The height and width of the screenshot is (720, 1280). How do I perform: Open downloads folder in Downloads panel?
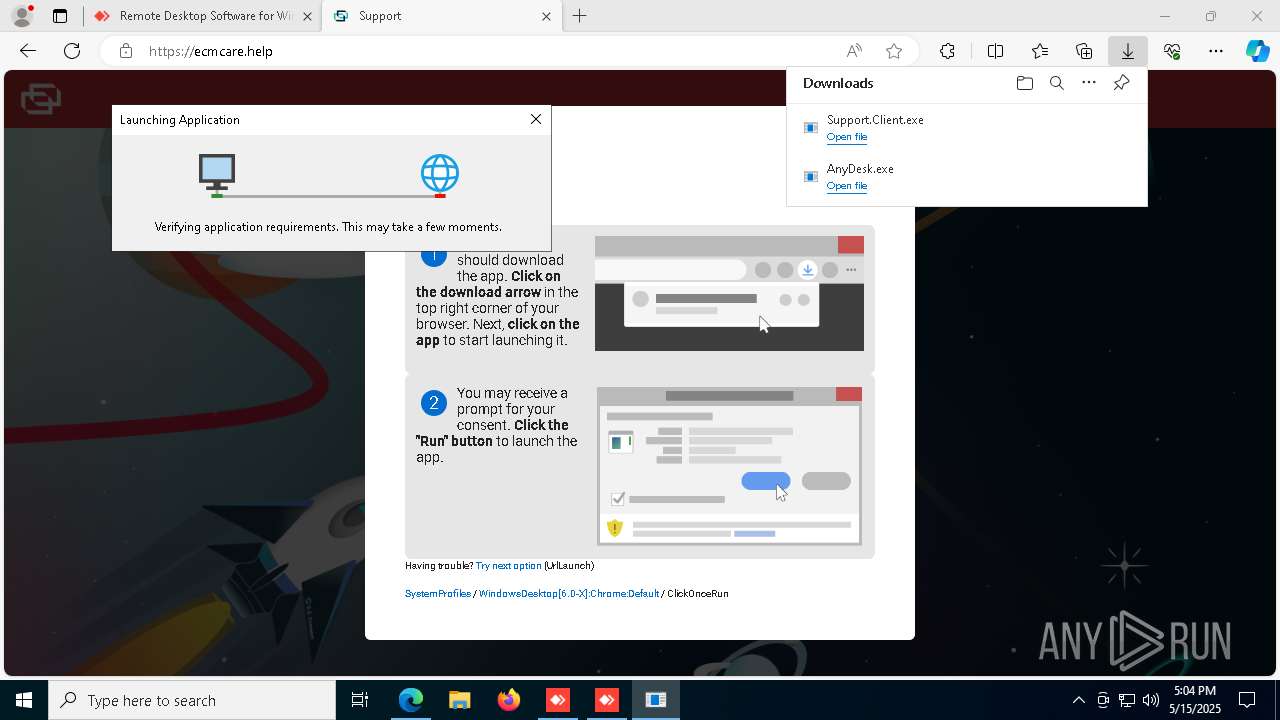1024,83
